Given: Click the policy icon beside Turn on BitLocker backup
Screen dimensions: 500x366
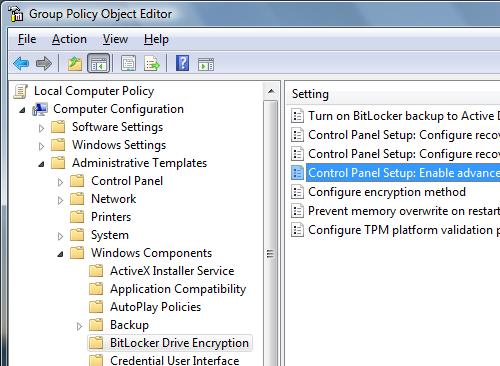Looking at the screenshot, I should 297,116.
